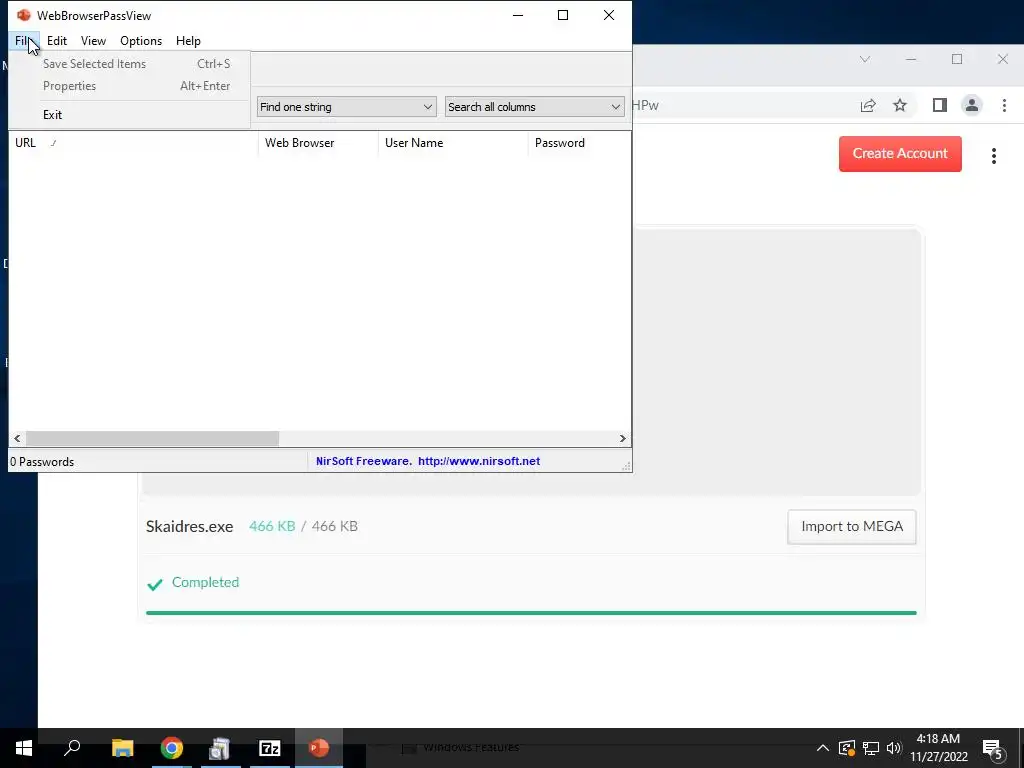Screen dimensions: 1024x768
Task: Sort by the User Name column header
Action: click(453, 142)
